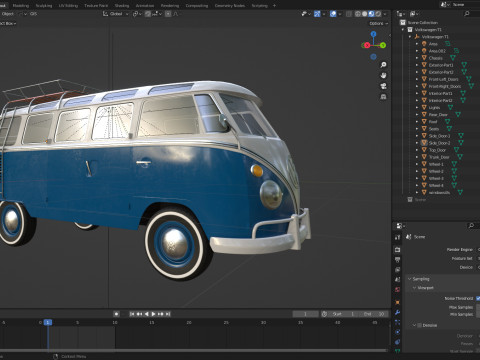Screen dimensions: 480x360
Task: Switch to the Animation workspace tab
Action: pos(145,6)
